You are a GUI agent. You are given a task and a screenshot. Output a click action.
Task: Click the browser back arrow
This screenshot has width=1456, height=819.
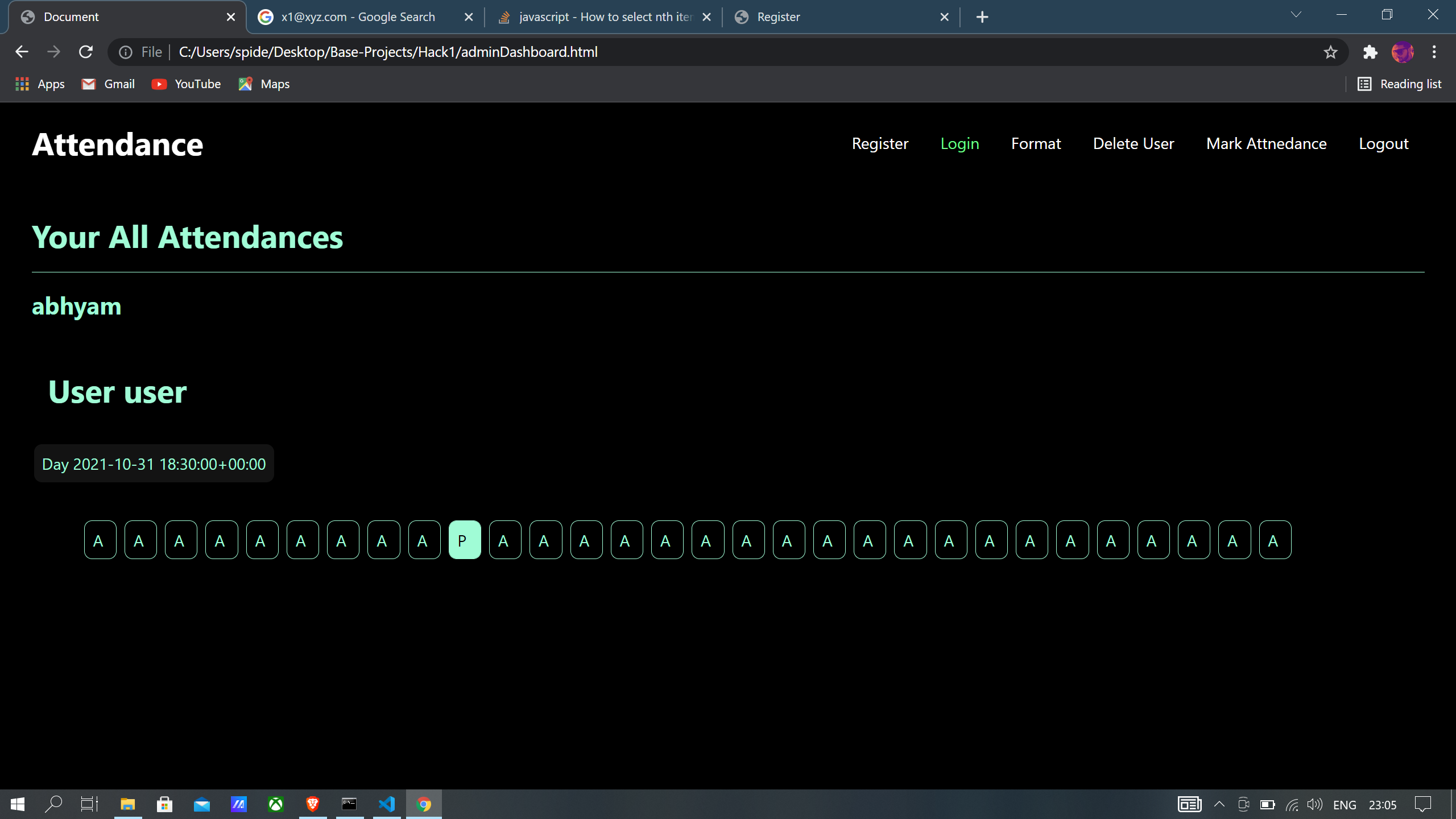22,52
